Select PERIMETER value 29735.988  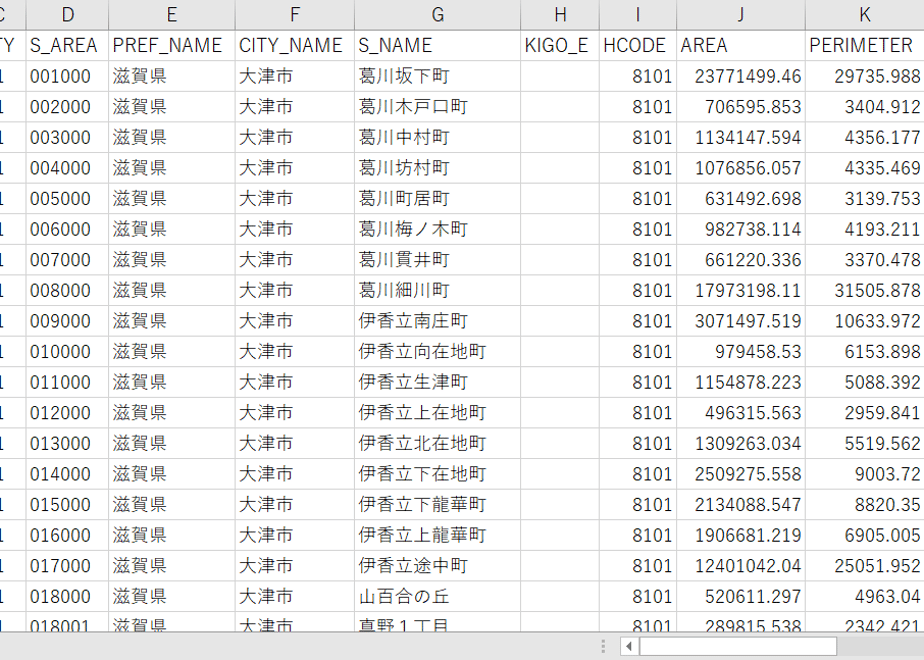864,76
